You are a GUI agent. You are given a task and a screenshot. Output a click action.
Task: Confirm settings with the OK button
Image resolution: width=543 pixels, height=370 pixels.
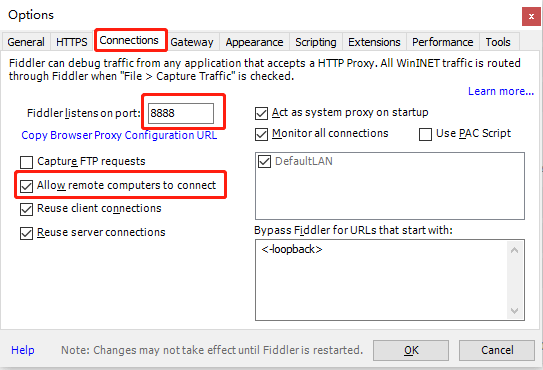[x=411, y=350]
